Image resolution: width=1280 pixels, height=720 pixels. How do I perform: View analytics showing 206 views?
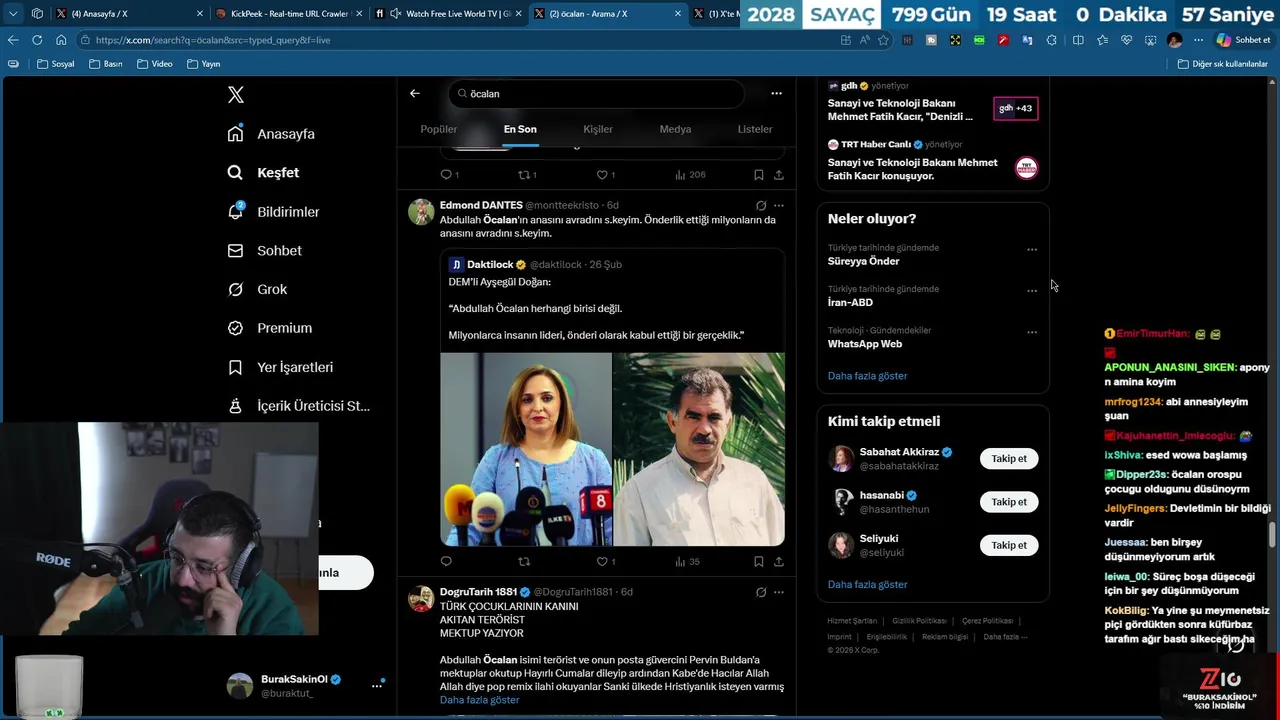point(690,175)
